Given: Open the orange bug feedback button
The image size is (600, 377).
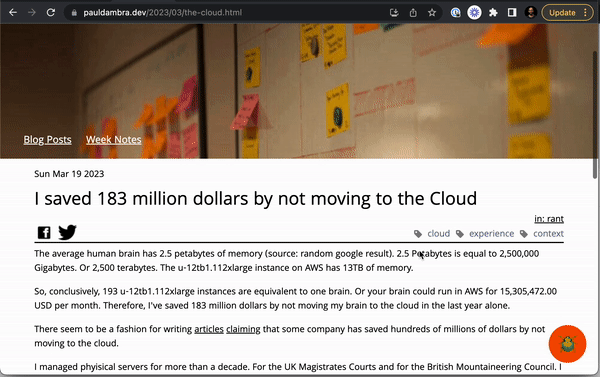Looking at the screenshot, I should (567, 344).
